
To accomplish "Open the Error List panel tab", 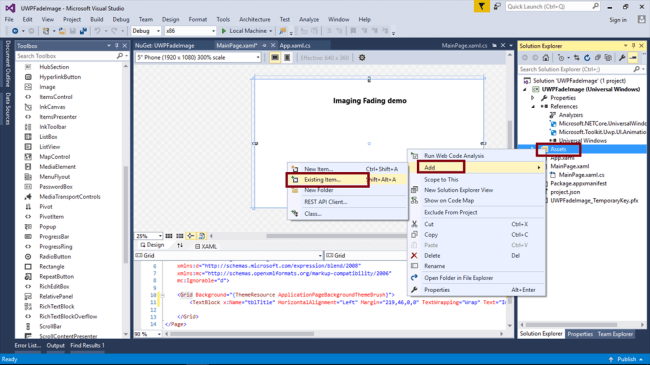I will [28, 346].
